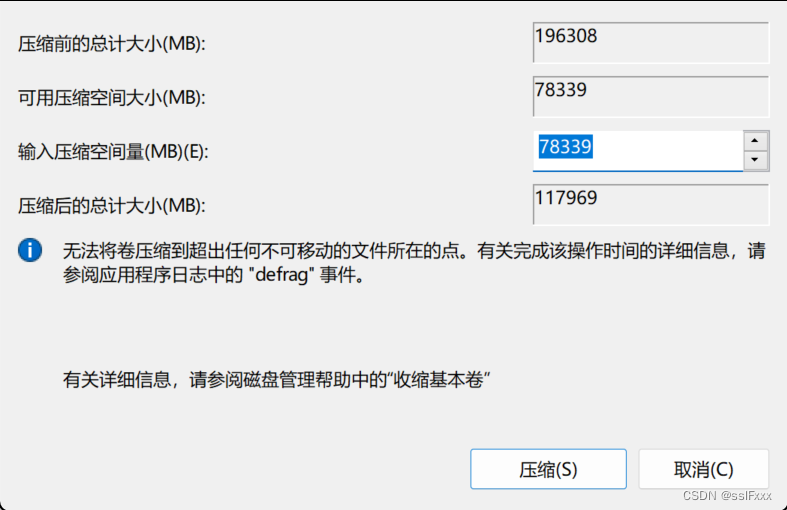Click the blue information icon
The width and height of the screenshot is (787, 510).
point(30,250)
